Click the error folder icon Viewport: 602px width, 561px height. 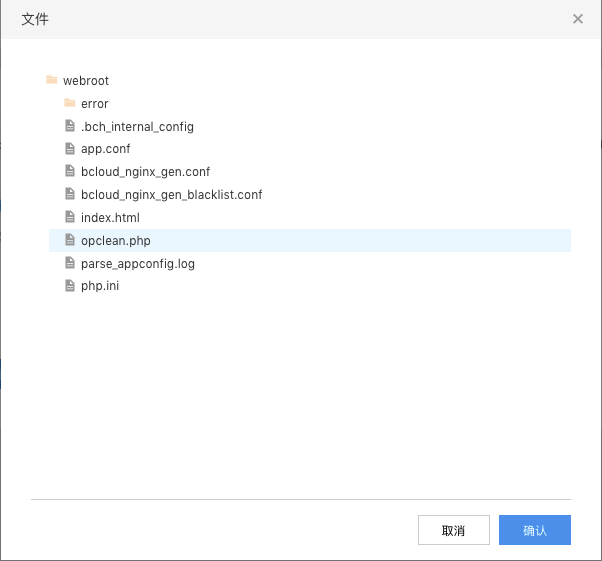pyautogui.click(x=69, y=103)
